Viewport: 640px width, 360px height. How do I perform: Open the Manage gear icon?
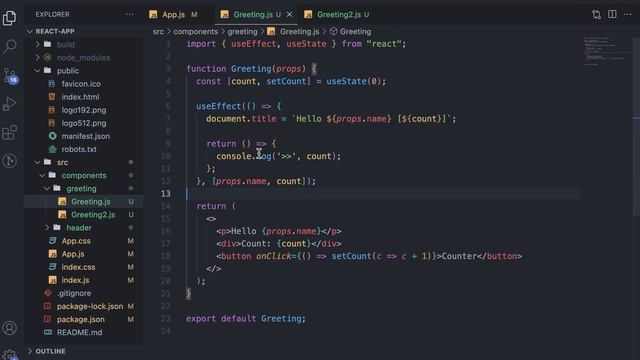[9, 354]
